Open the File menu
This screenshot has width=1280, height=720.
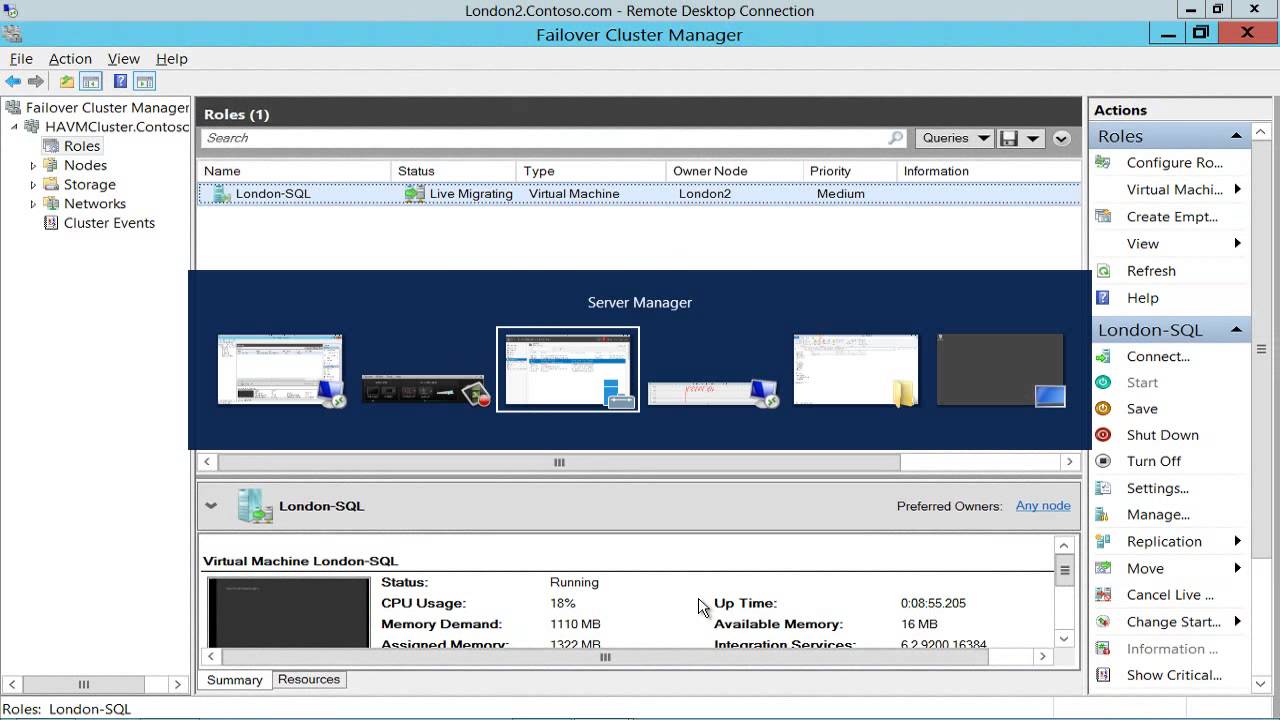click(21, 59)
